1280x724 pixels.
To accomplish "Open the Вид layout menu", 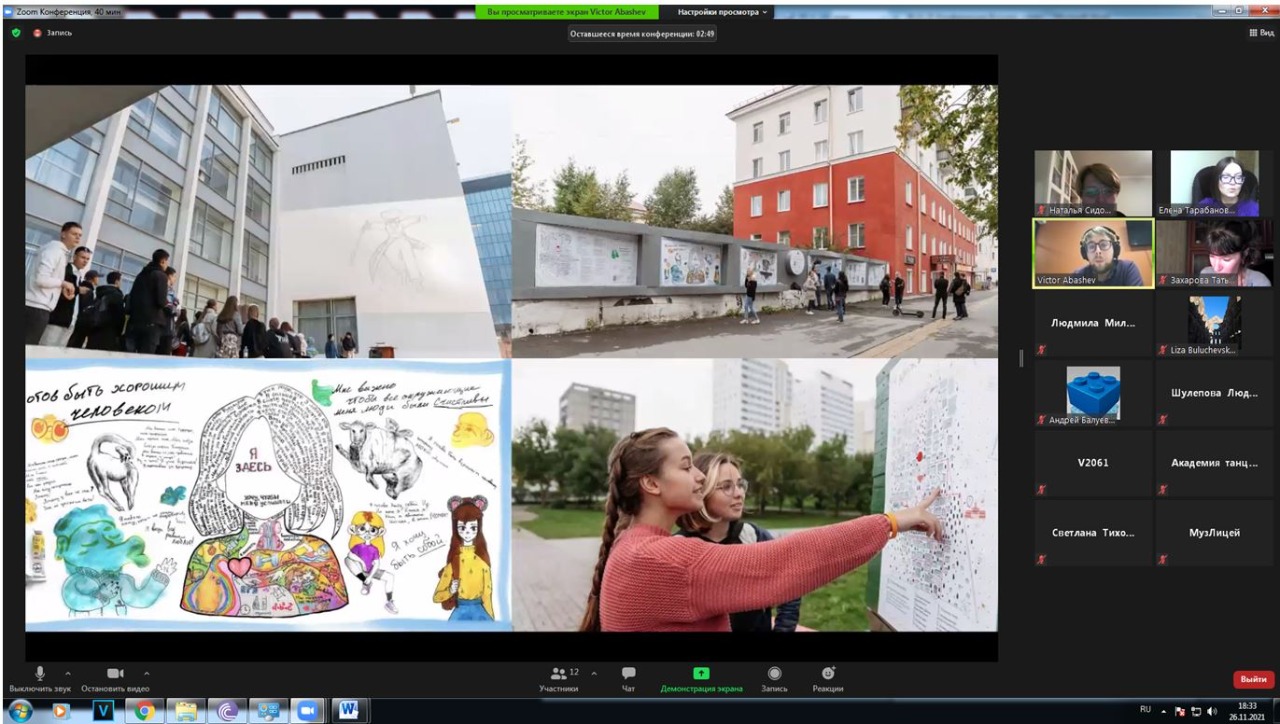I will tap(1261, 32).
